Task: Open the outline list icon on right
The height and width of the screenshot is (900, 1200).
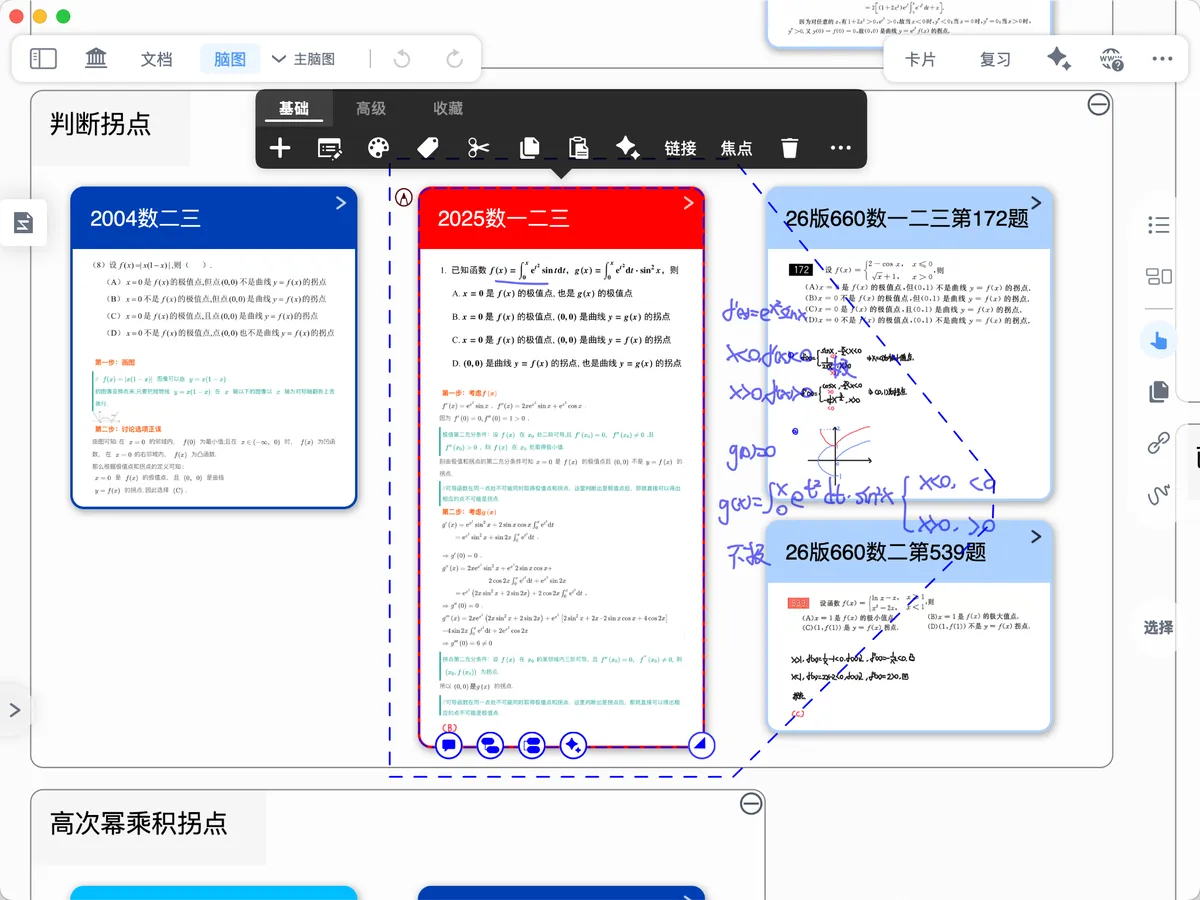Action: (1159, 225)
